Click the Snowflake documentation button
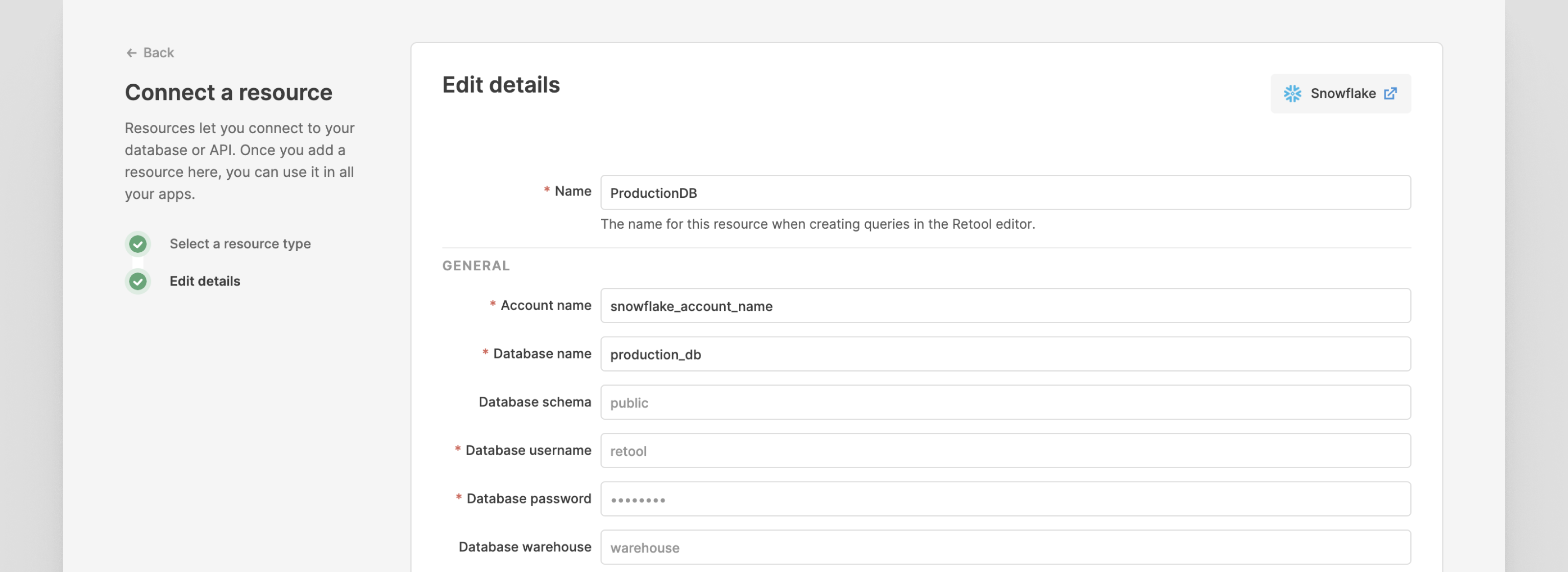The height and width of the screenshot is (572, 1568). 1342,93
